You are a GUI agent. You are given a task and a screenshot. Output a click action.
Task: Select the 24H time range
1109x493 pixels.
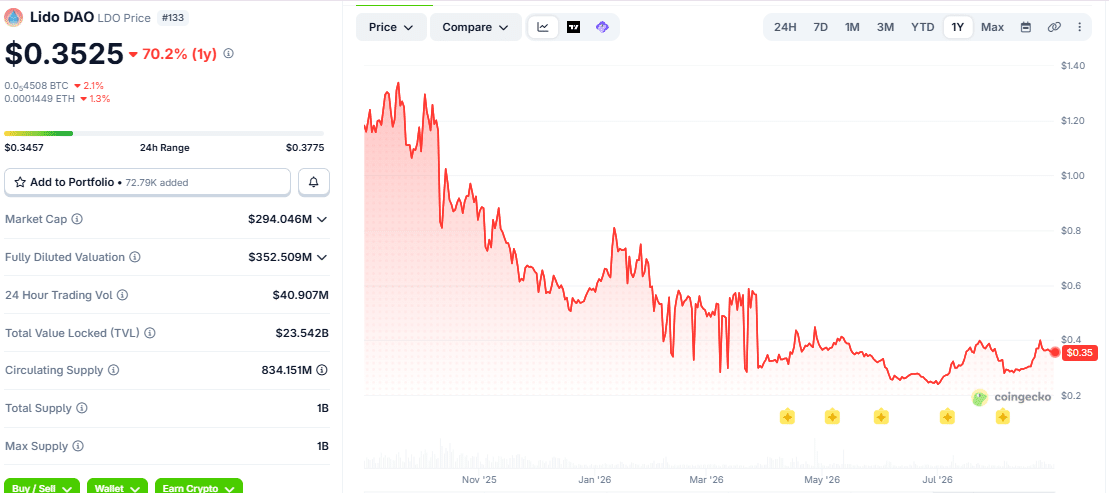785,28
